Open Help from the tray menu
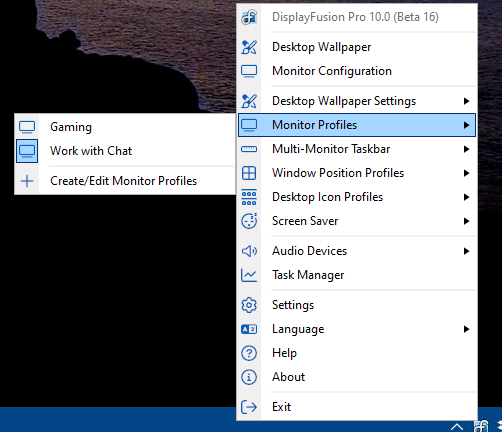The image size is (502, 432). coord(357,353)
